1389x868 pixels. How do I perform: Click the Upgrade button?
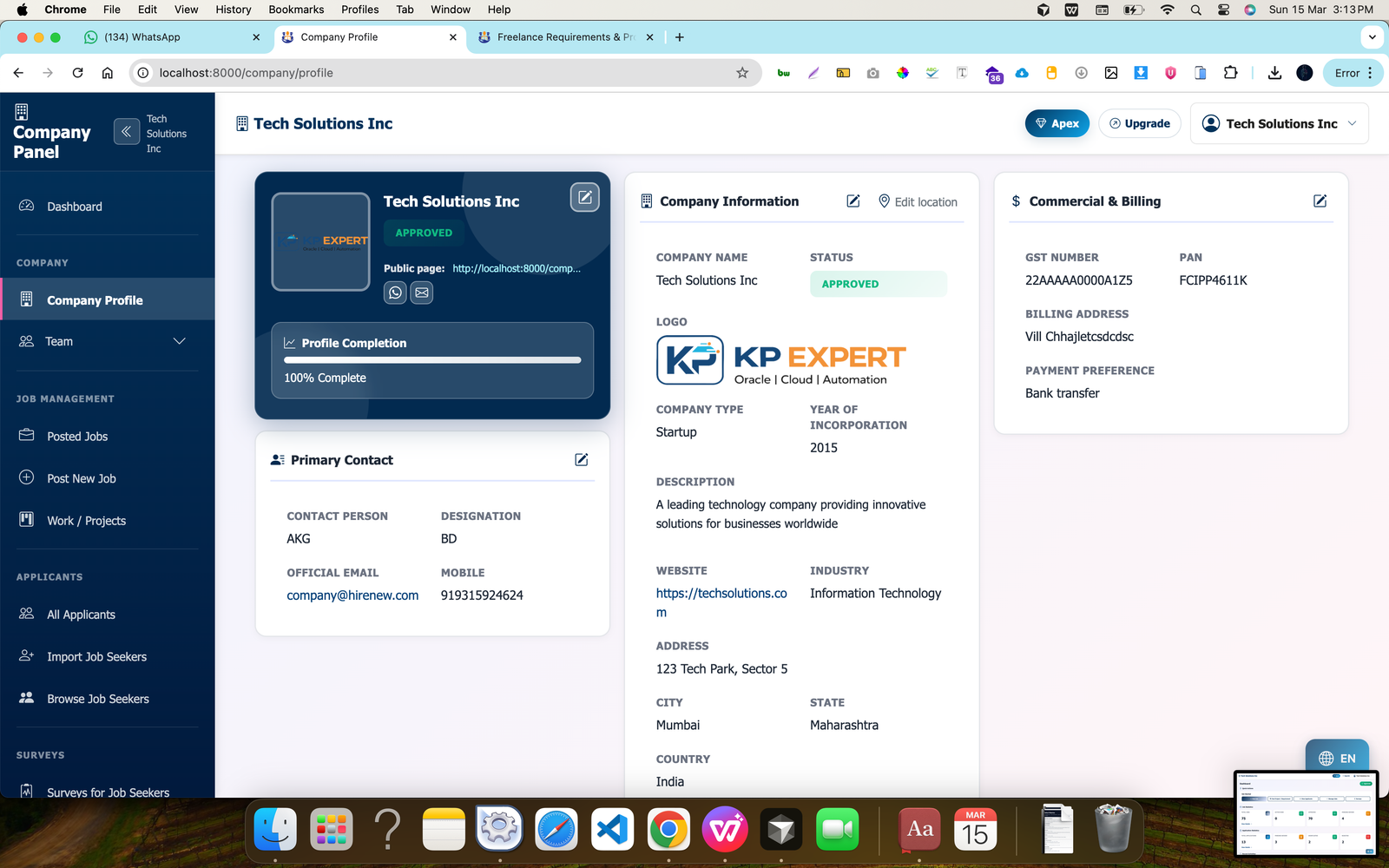click(1140, 123)
